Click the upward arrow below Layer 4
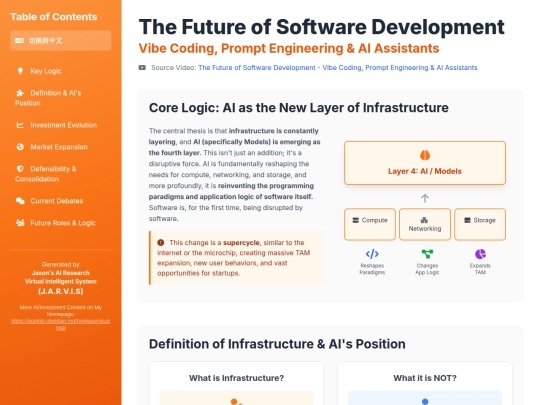 point(425,198)
